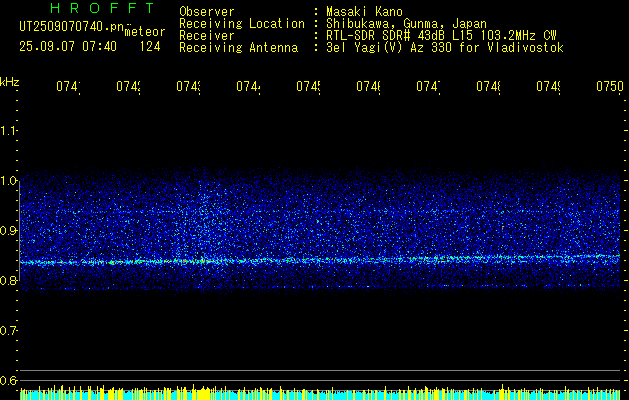Click the cyan-yellow signal level strip

pyautogui.click(x=320, y=393)
